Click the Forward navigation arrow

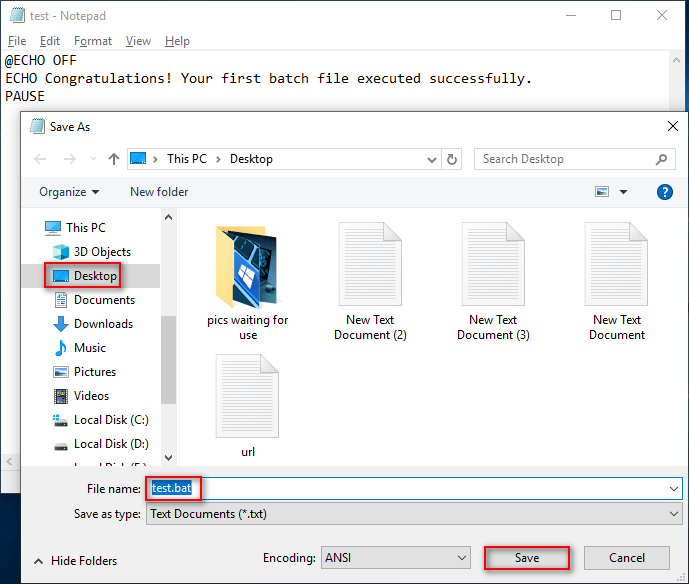tap(69, 159)
